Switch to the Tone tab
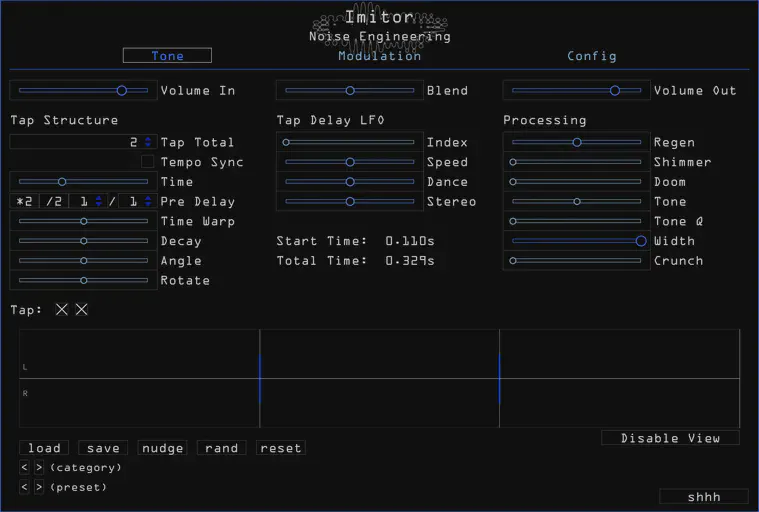Screen dimensions: 759x512 [x=167, y=56]
